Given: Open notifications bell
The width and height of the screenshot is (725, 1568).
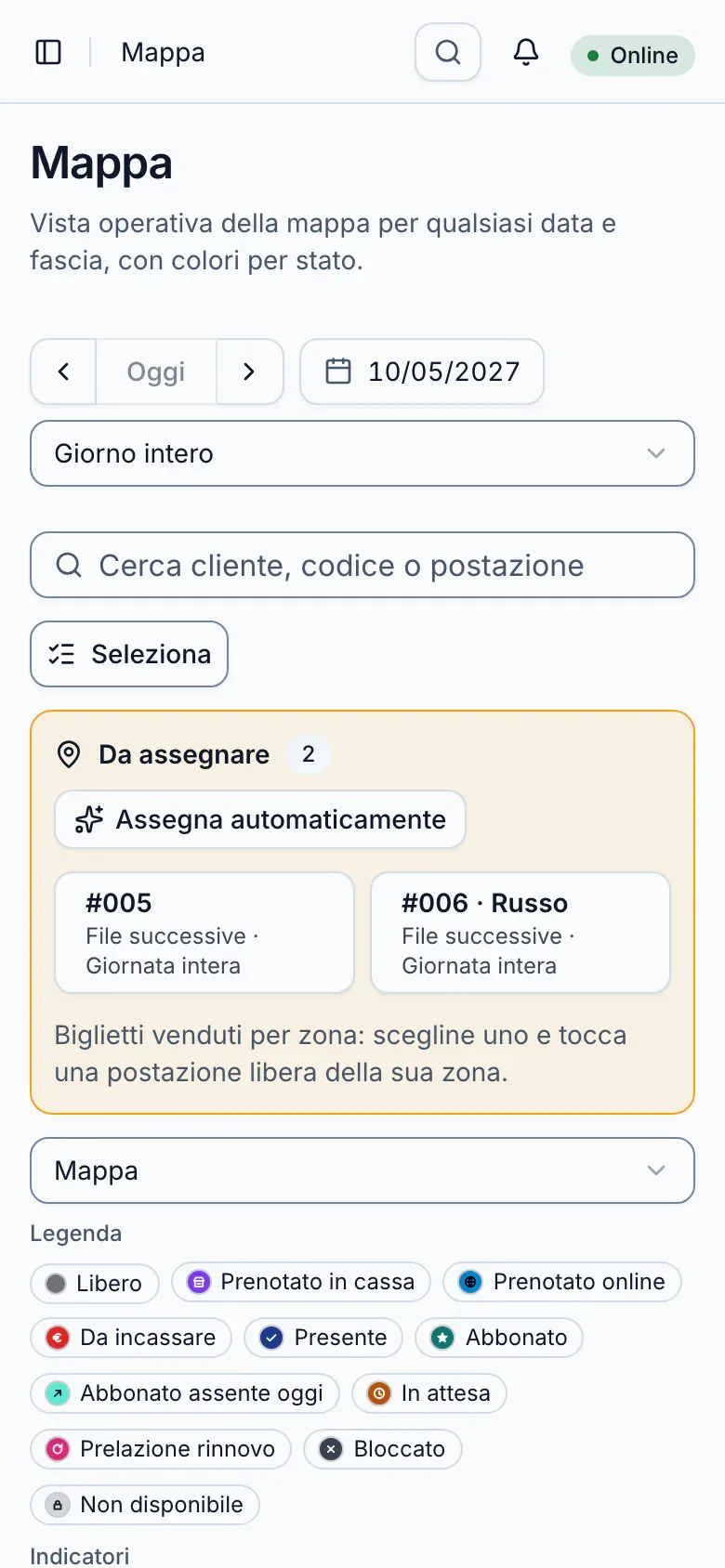Looking at the screenshot, I should [x=526, y=52].
